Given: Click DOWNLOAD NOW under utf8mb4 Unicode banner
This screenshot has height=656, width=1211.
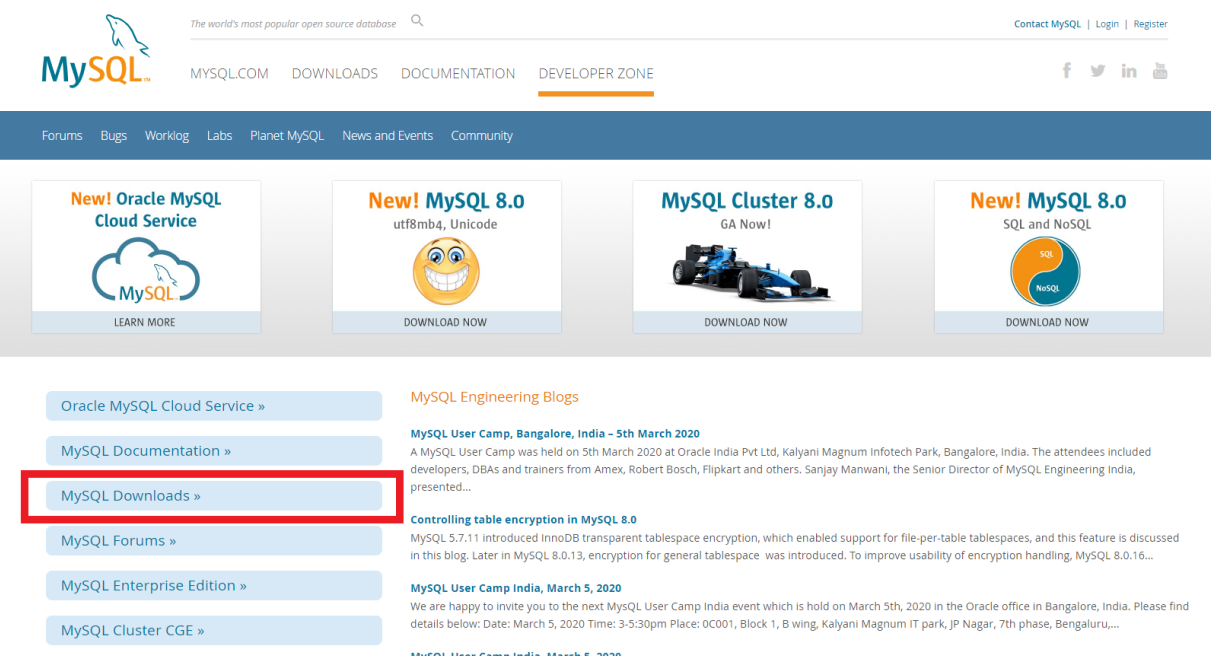Looking at the screenshot, I should click(x=446, y=322).
